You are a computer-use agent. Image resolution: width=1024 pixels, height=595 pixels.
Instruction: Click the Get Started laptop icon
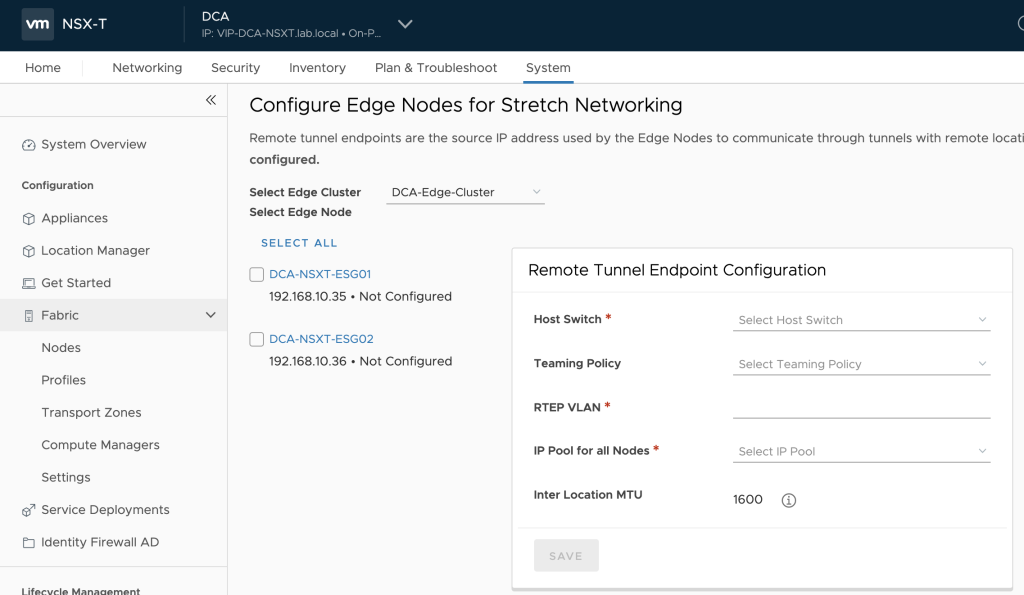(29, 283)
